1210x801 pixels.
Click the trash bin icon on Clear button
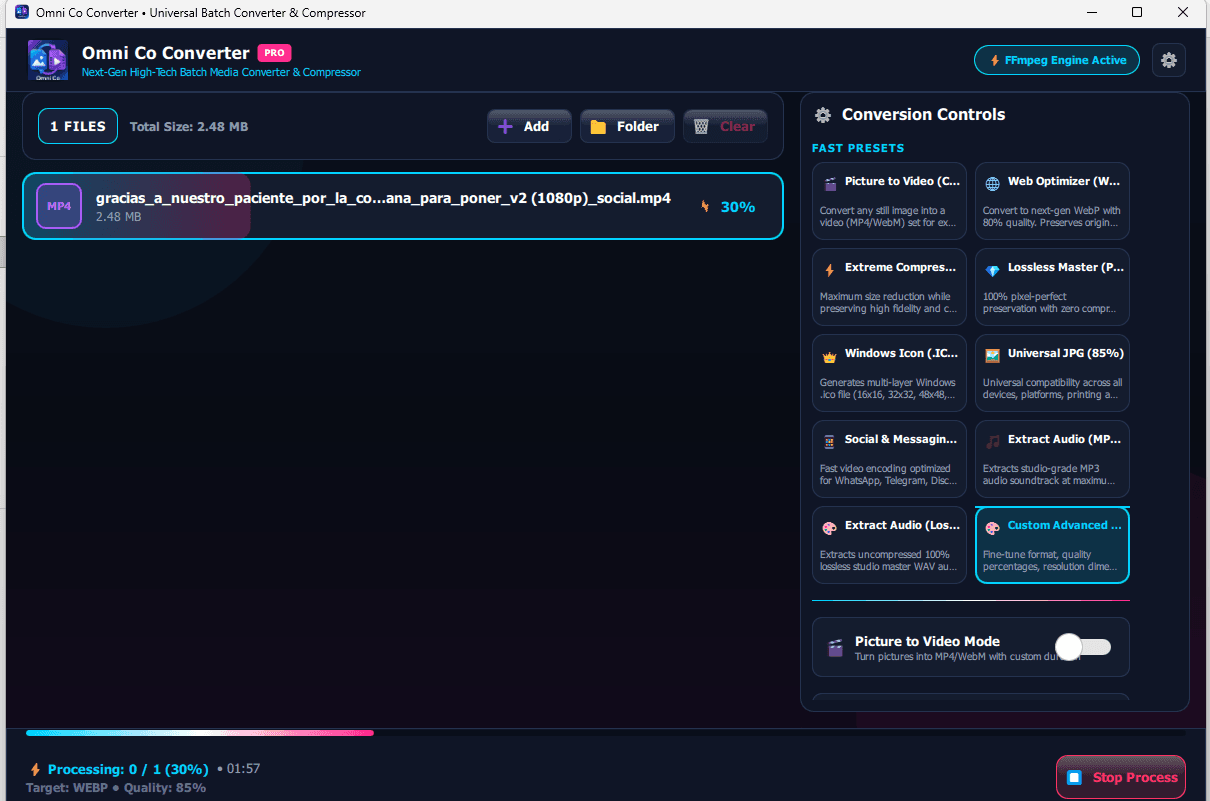pyautogui.click(x=701, y=127)
